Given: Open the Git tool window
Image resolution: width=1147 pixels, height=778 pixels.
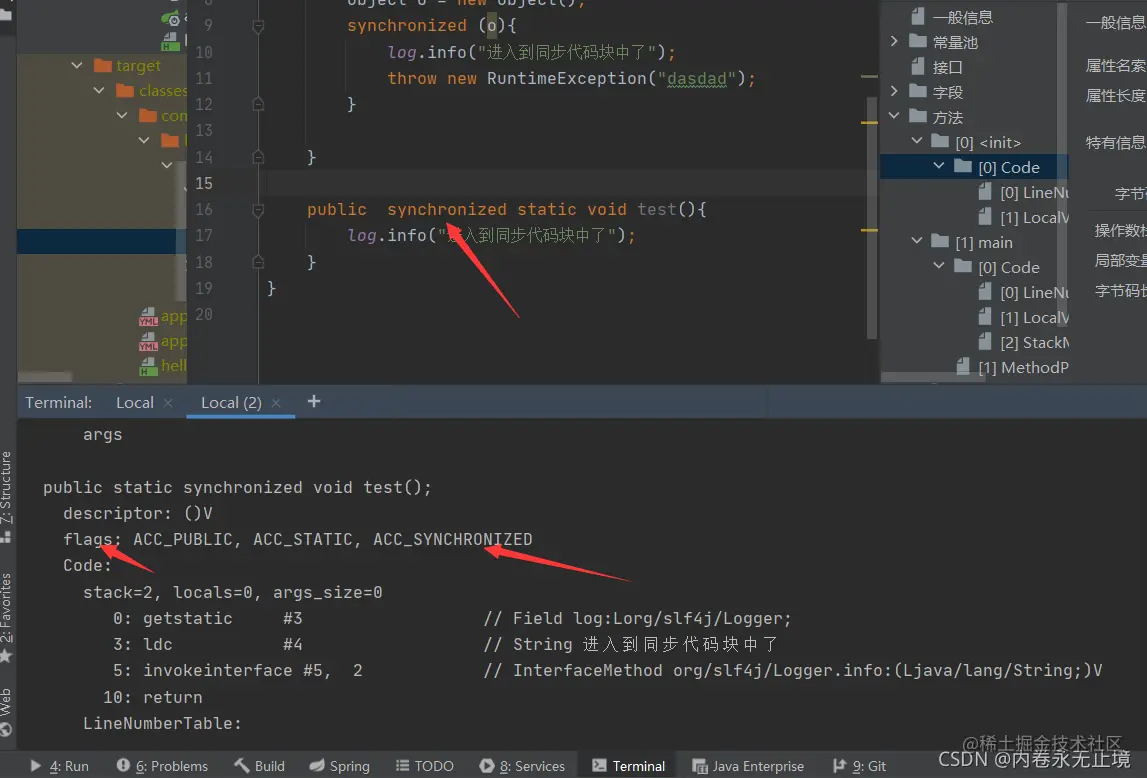Looking at the screenshot, I should click(x=860, y=766).
